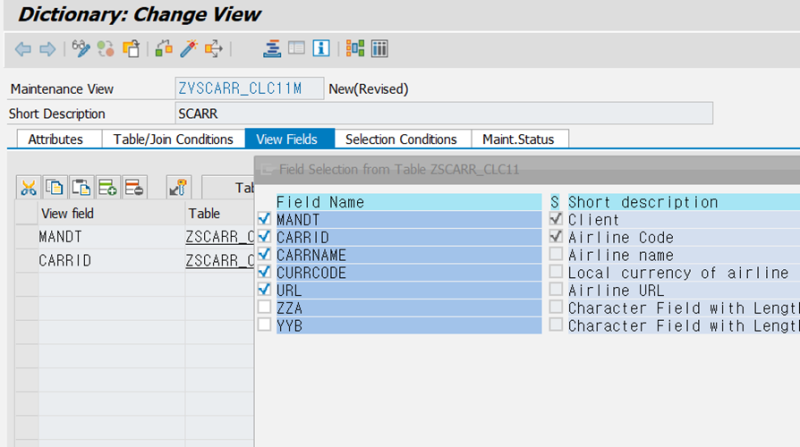Screen dimensions: 800x447
Task: Select the View Fields tab
Action: click(x=289, y=139)
